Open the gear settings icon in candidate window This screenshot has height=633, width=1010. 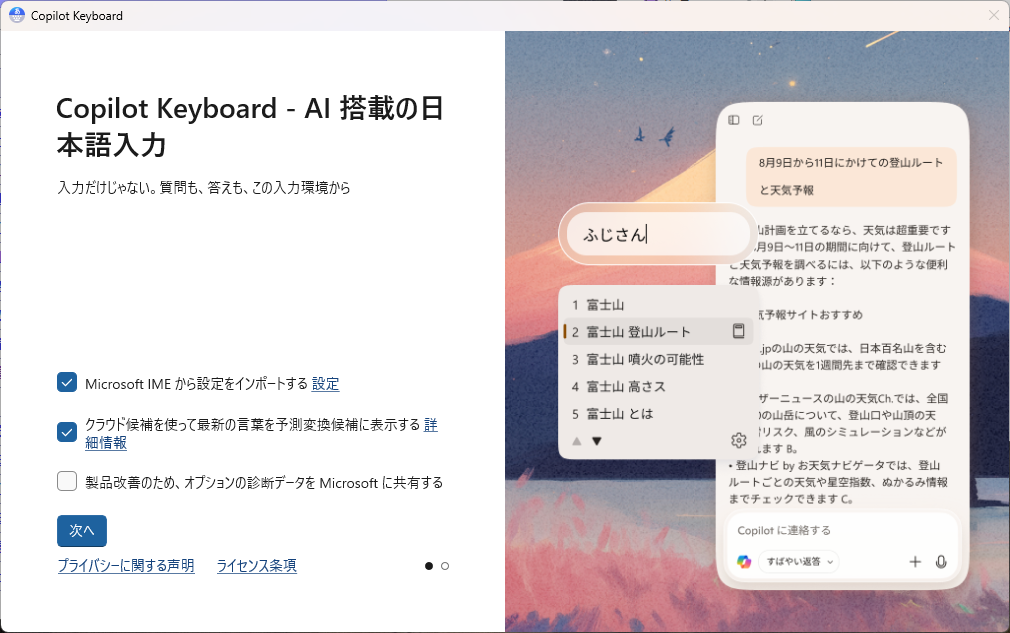pyautogui.click(x=739, y=440)
